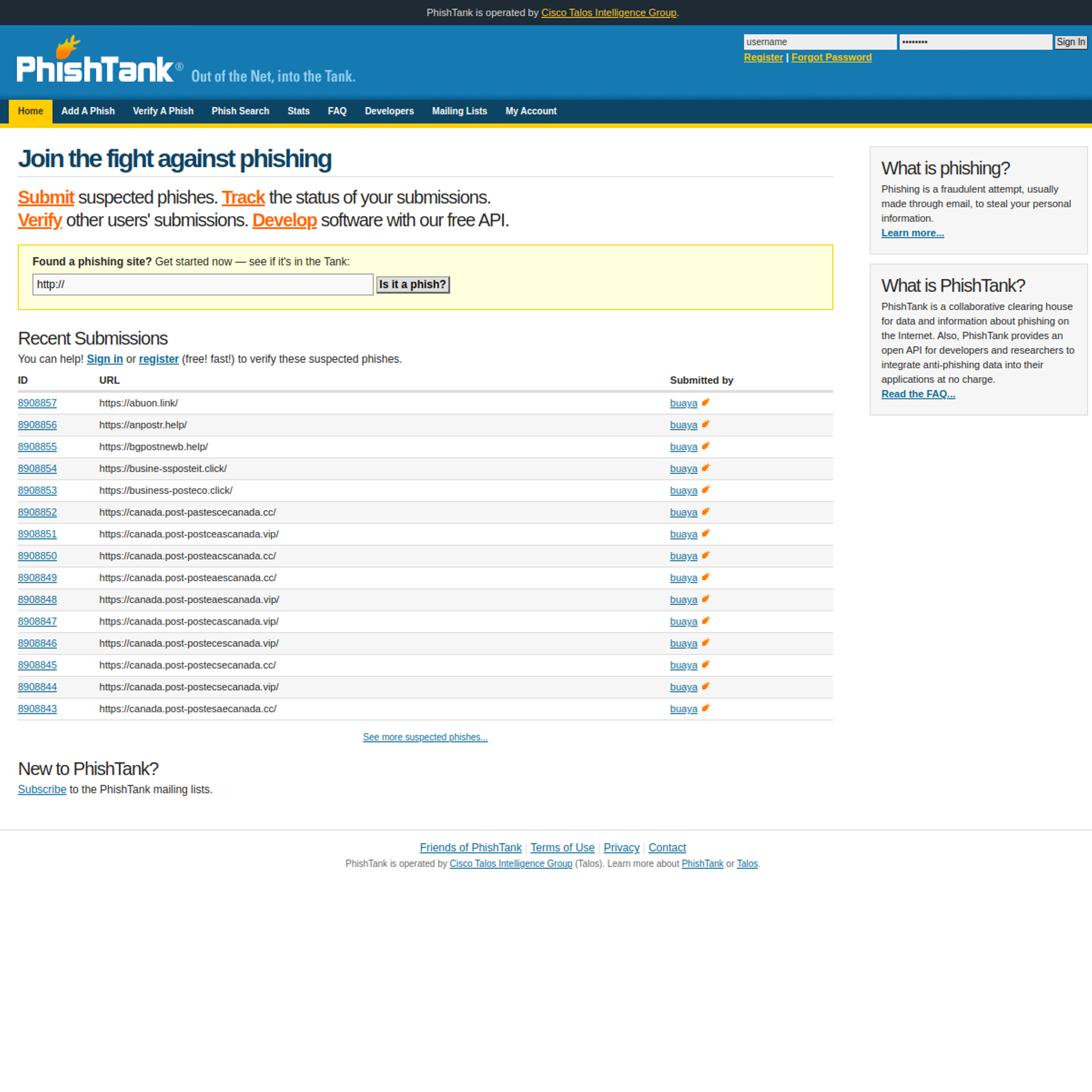Click the orange Verify link
Image resolution: width=1092 pixels, height=1092 pixels.
40,220
